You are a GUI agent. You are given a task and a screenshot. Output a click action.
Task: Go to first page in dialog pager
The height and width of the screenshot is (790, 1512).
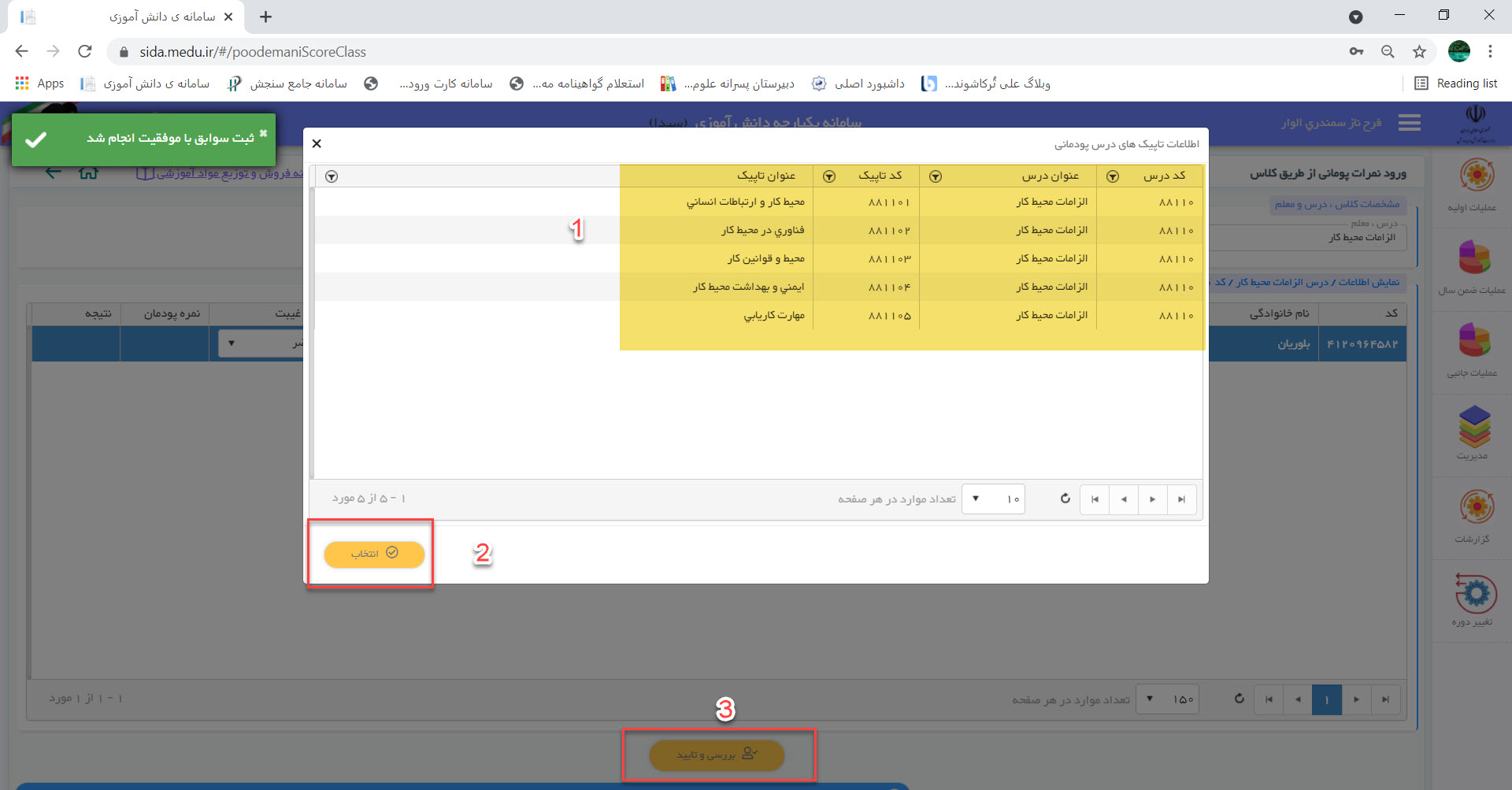click(1095, 499)
